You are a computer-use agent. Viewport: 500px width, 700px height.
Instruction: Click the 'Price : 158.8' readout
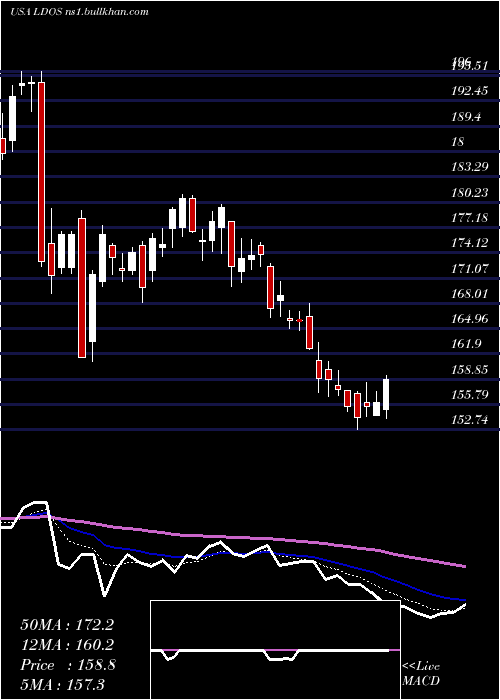(x=68, y=665)
